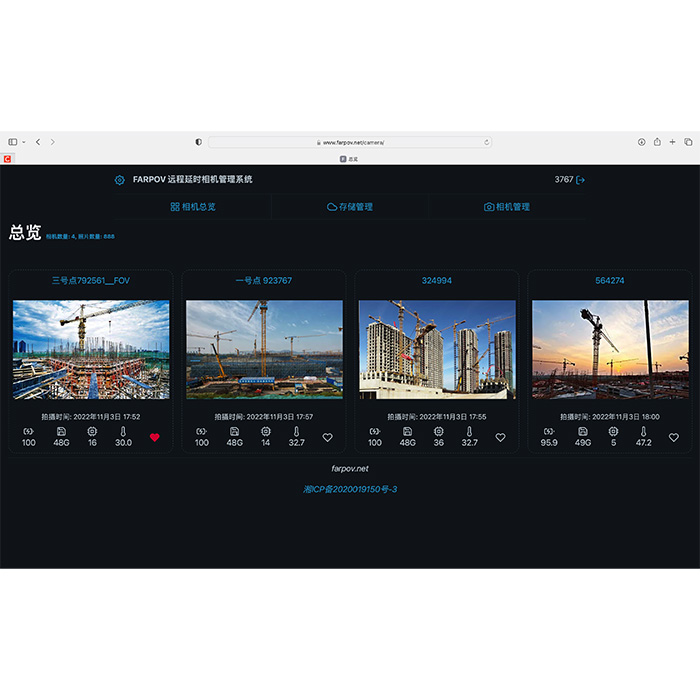700x700 pixels.
Task: Click storage disk icon on camera 324994
Action: pyautogui.click(x=407, y=431)
